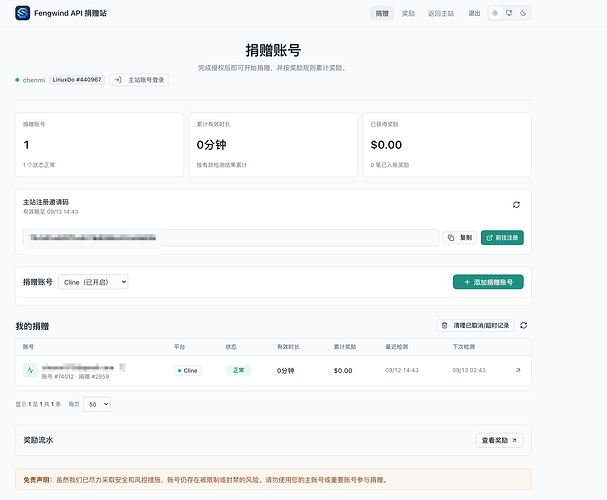The height and width of the screenshot is (500, 607).
Task: Click the Fengwind API logo icon
Action: [x=22, y=13]
